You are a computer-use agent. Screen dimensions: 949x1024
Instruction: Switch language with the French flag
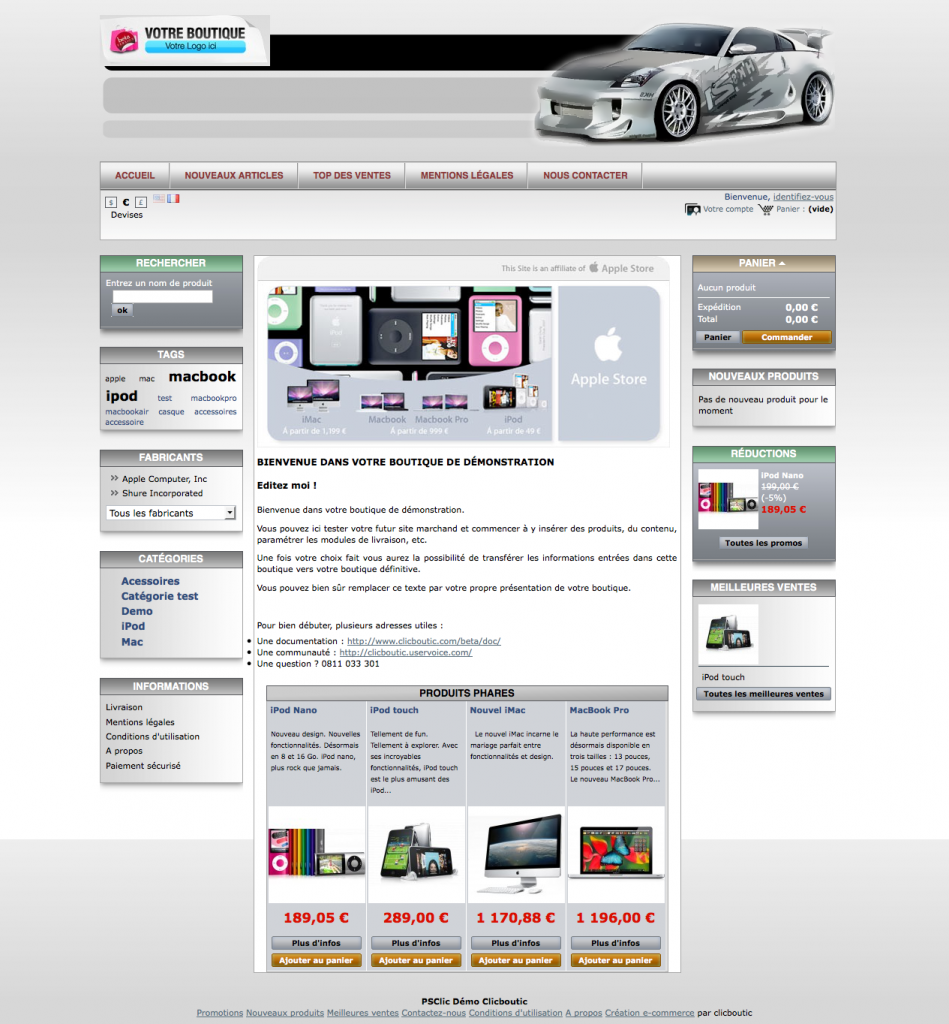point(173,199)
